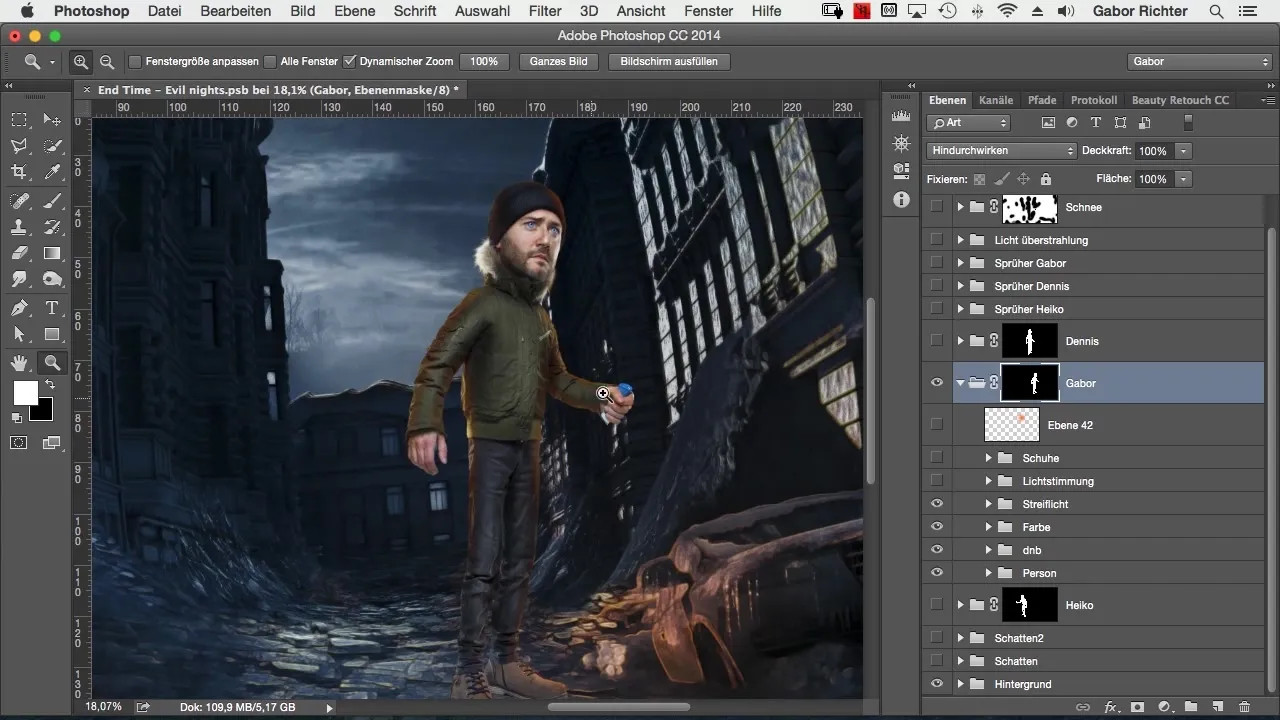Open the Filter menu

[x=545, y=11]
